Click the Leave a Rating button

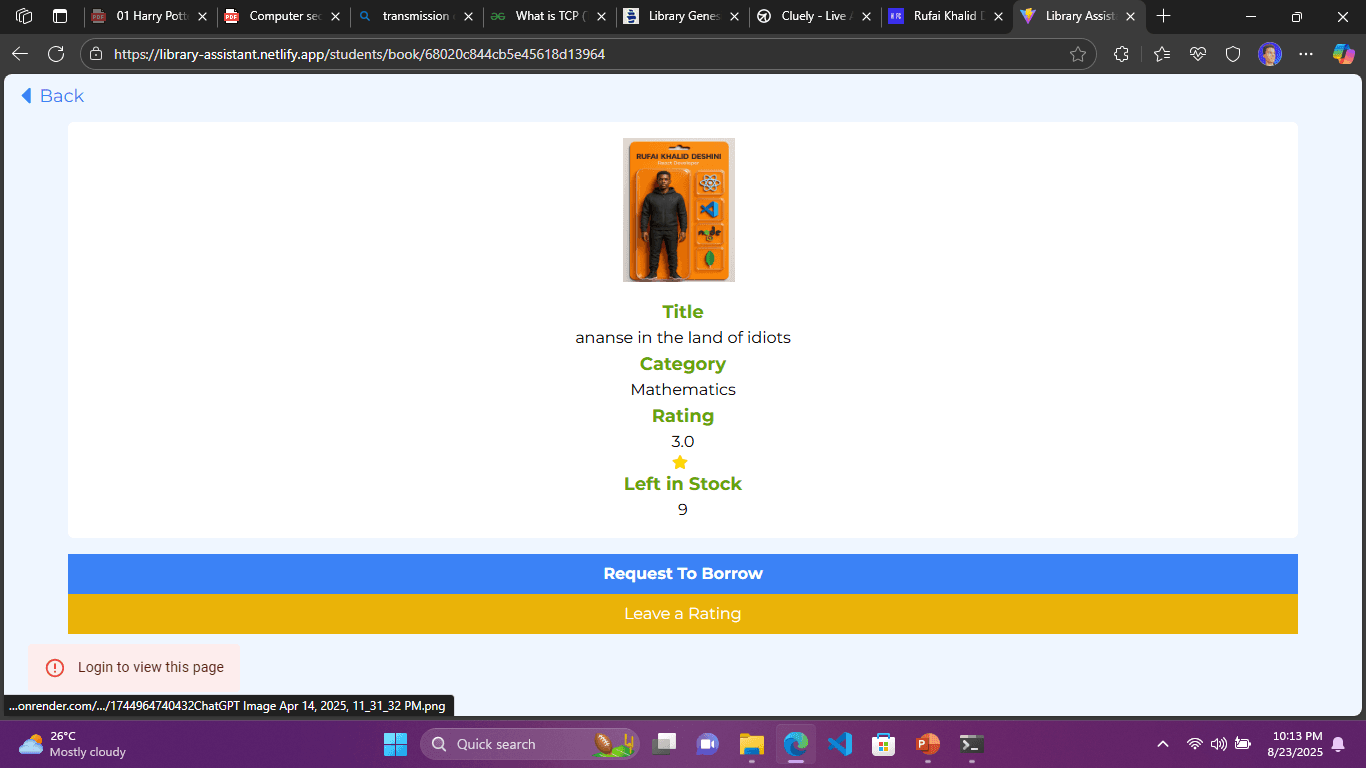point(683,614)
